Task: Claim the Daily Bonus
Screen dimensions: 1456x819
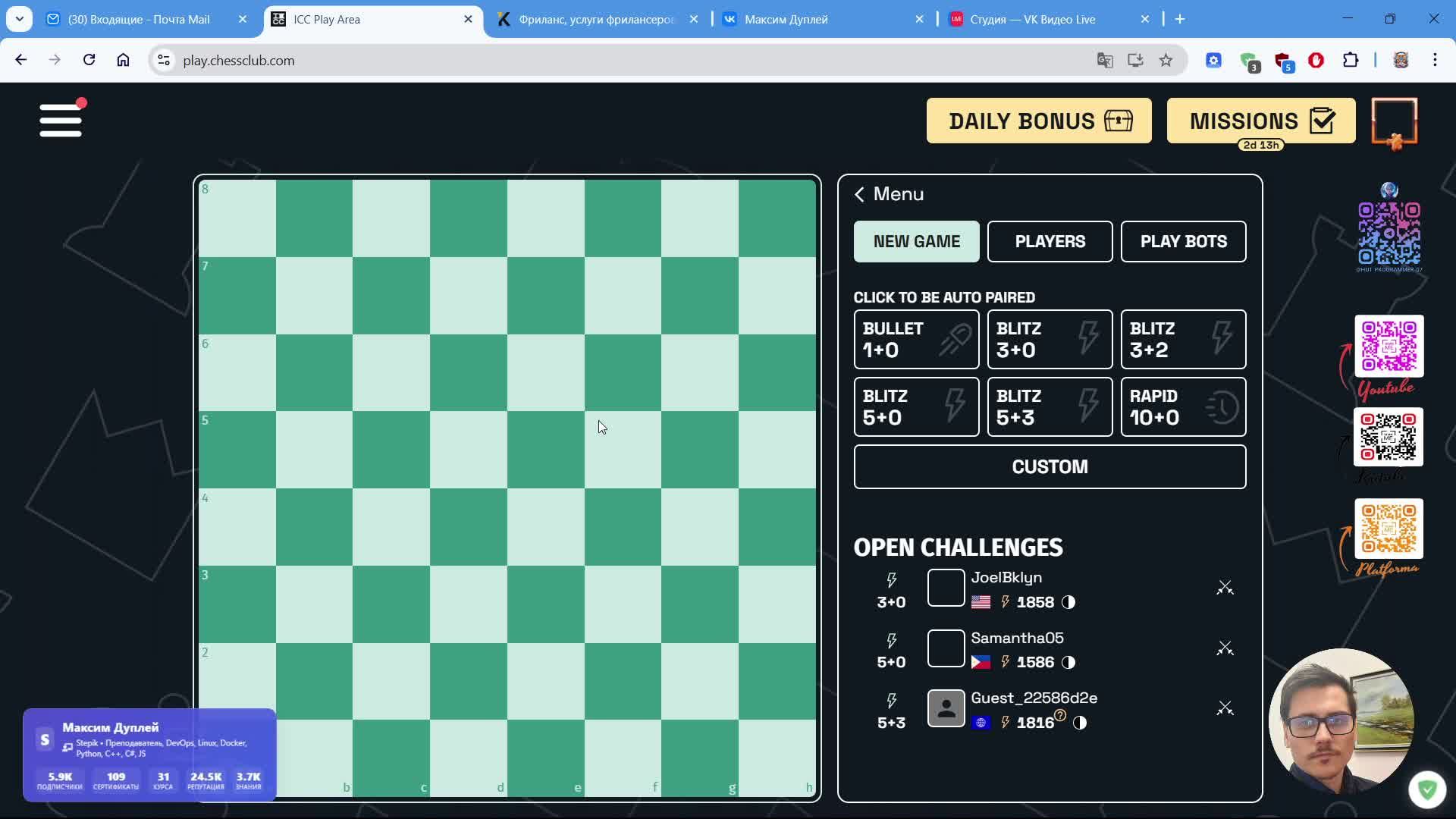Action: [x=1039, y=121]
